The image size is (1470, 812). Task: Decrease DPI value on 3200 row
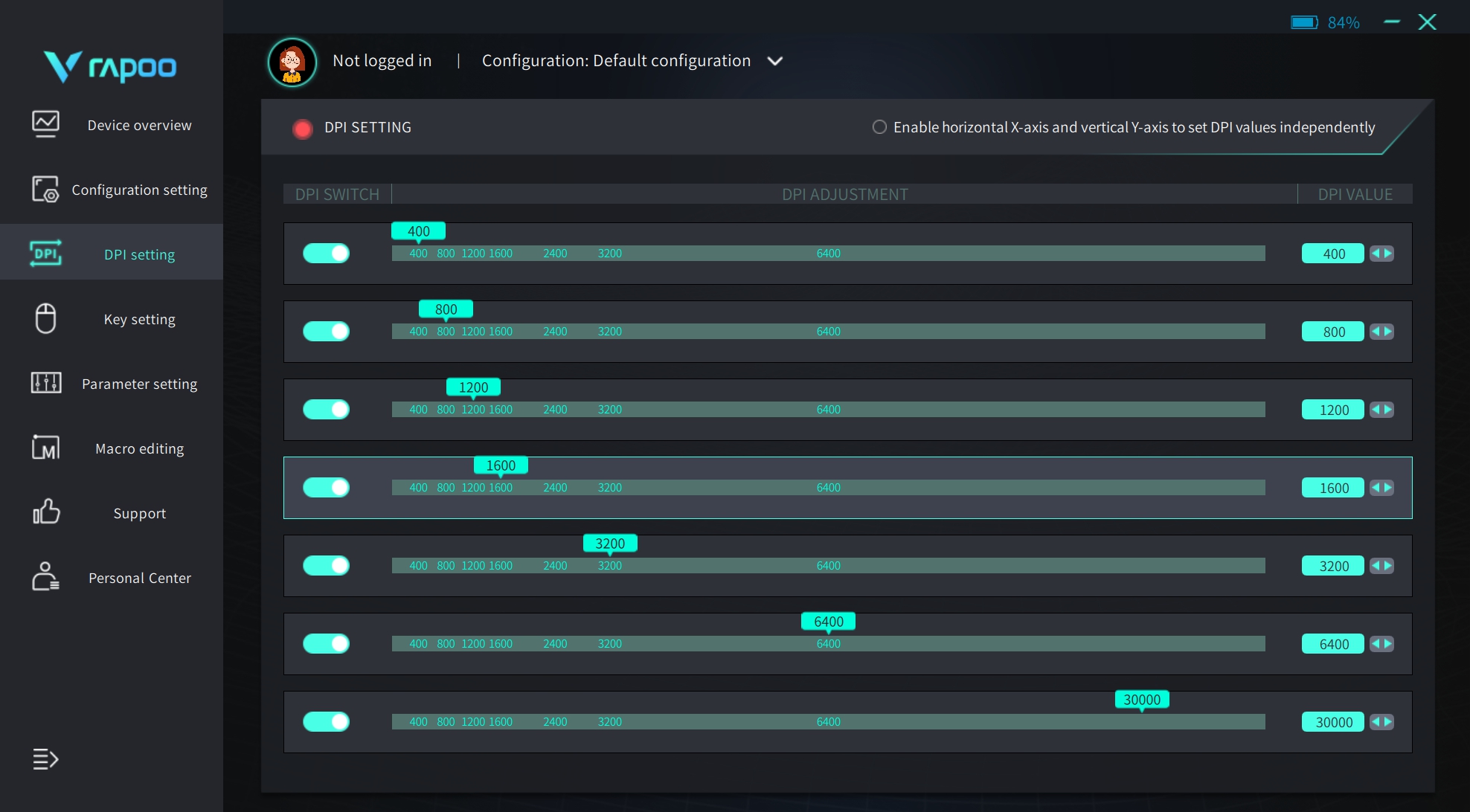pyautogui.click(x=1376, y=566)
